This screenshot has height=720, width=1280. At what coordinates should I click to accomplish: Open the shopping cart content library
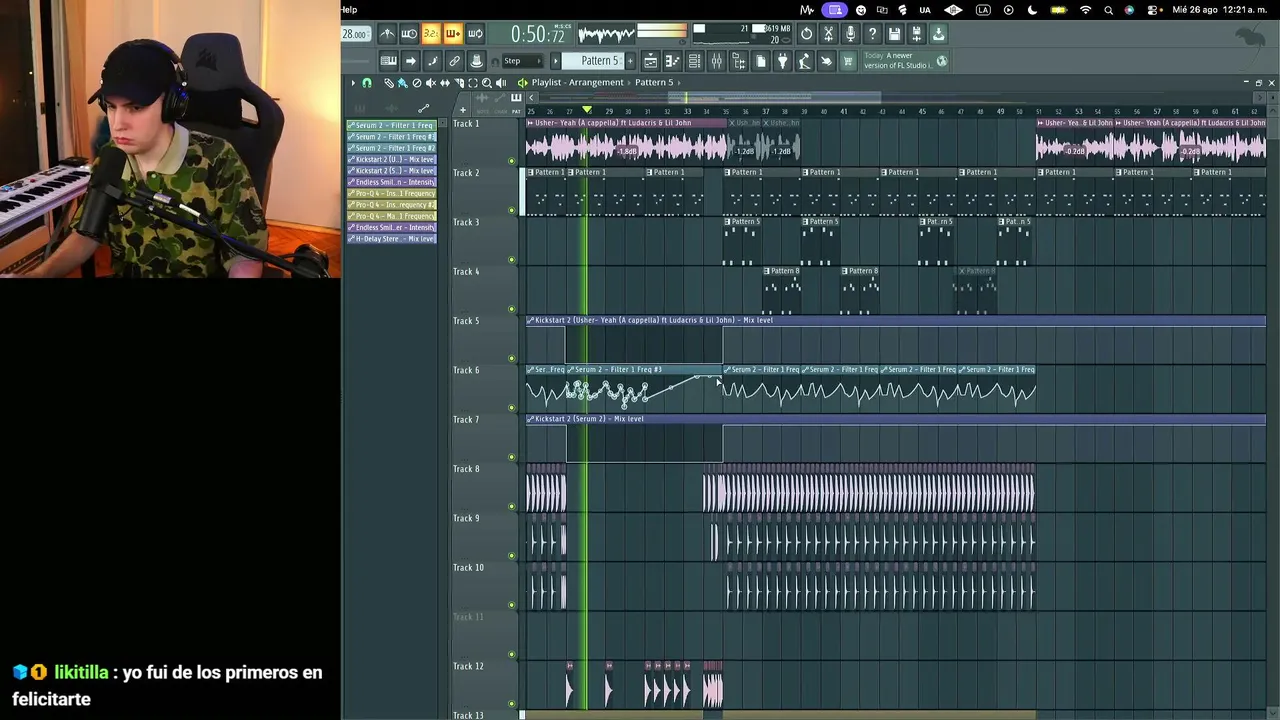point(848,61)
